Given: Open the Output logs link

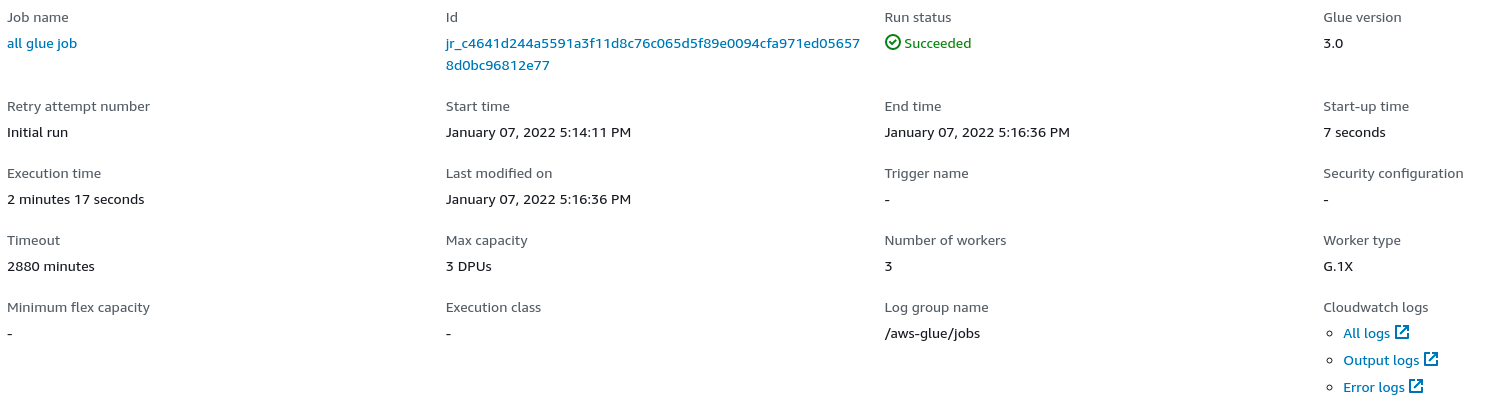Looking at the screenshot, I should click(1381, 360).
